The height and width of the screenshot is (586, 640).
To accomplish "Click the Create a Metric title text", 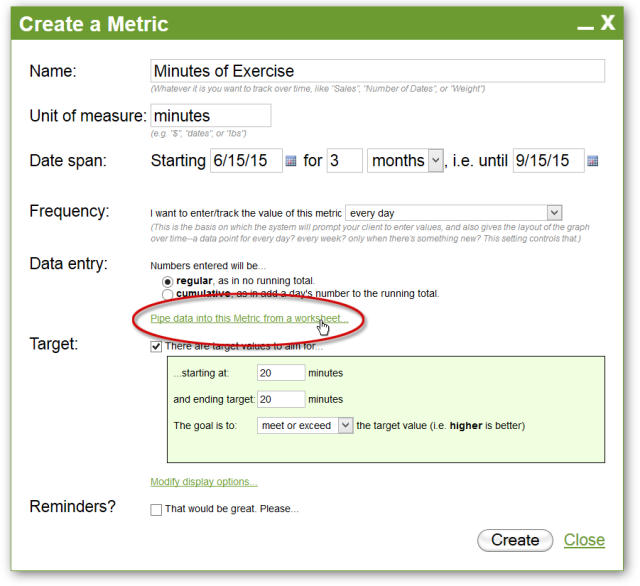I will click(x=93, y=24).
